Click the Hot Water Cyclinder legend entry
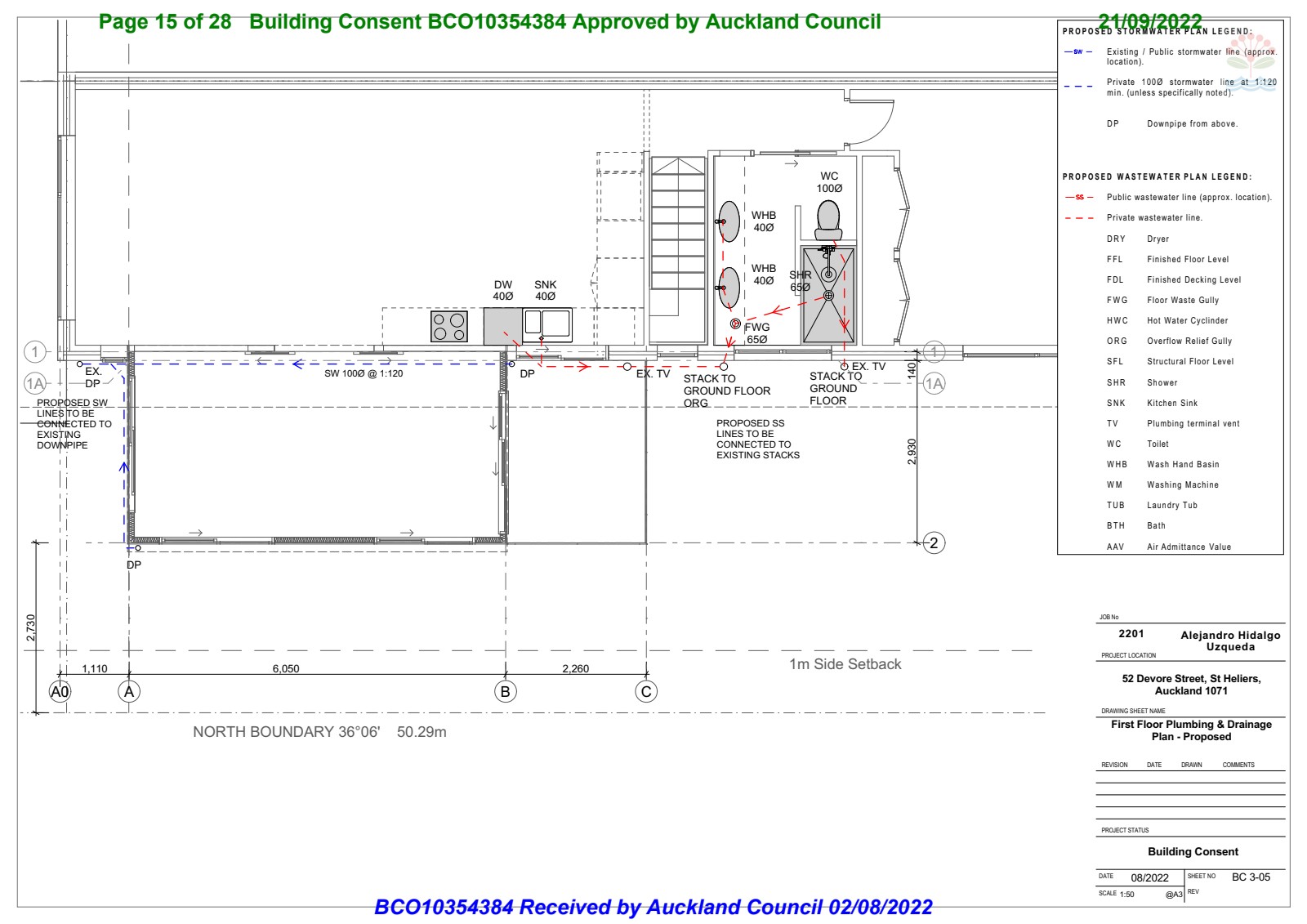1307x924 pixels. (x=1167, y=321)
